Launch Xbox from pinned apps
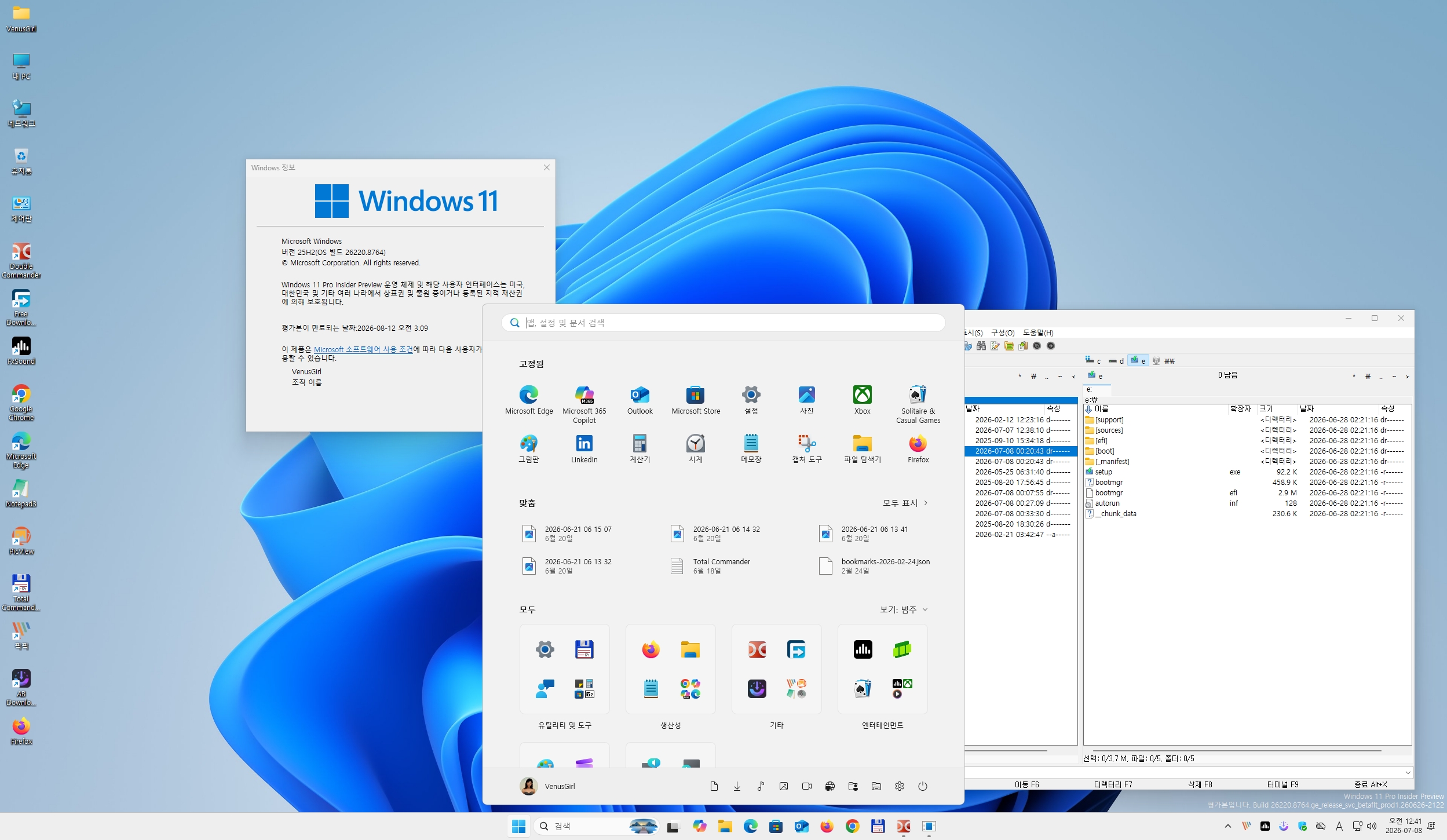Screen dimensions: 1447x840 pos(863,400)
